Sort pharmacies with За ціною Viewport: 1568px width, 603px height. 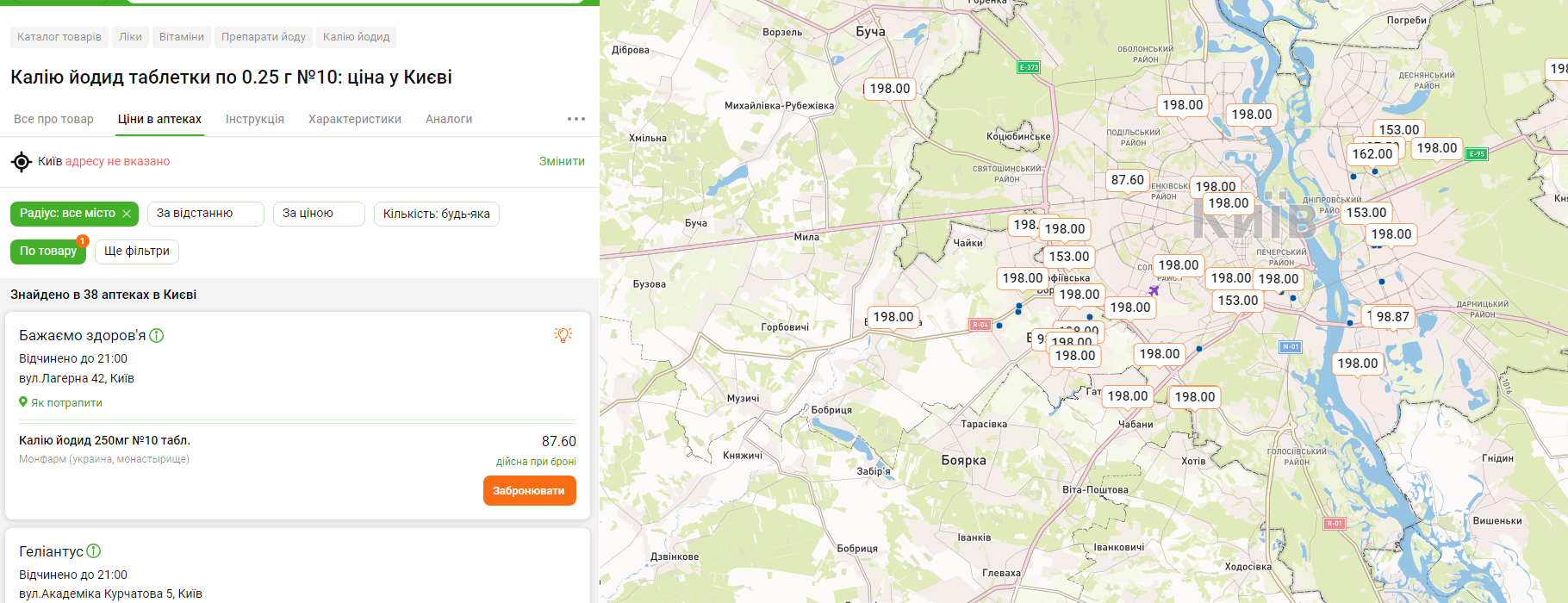[x=319, y=214]
